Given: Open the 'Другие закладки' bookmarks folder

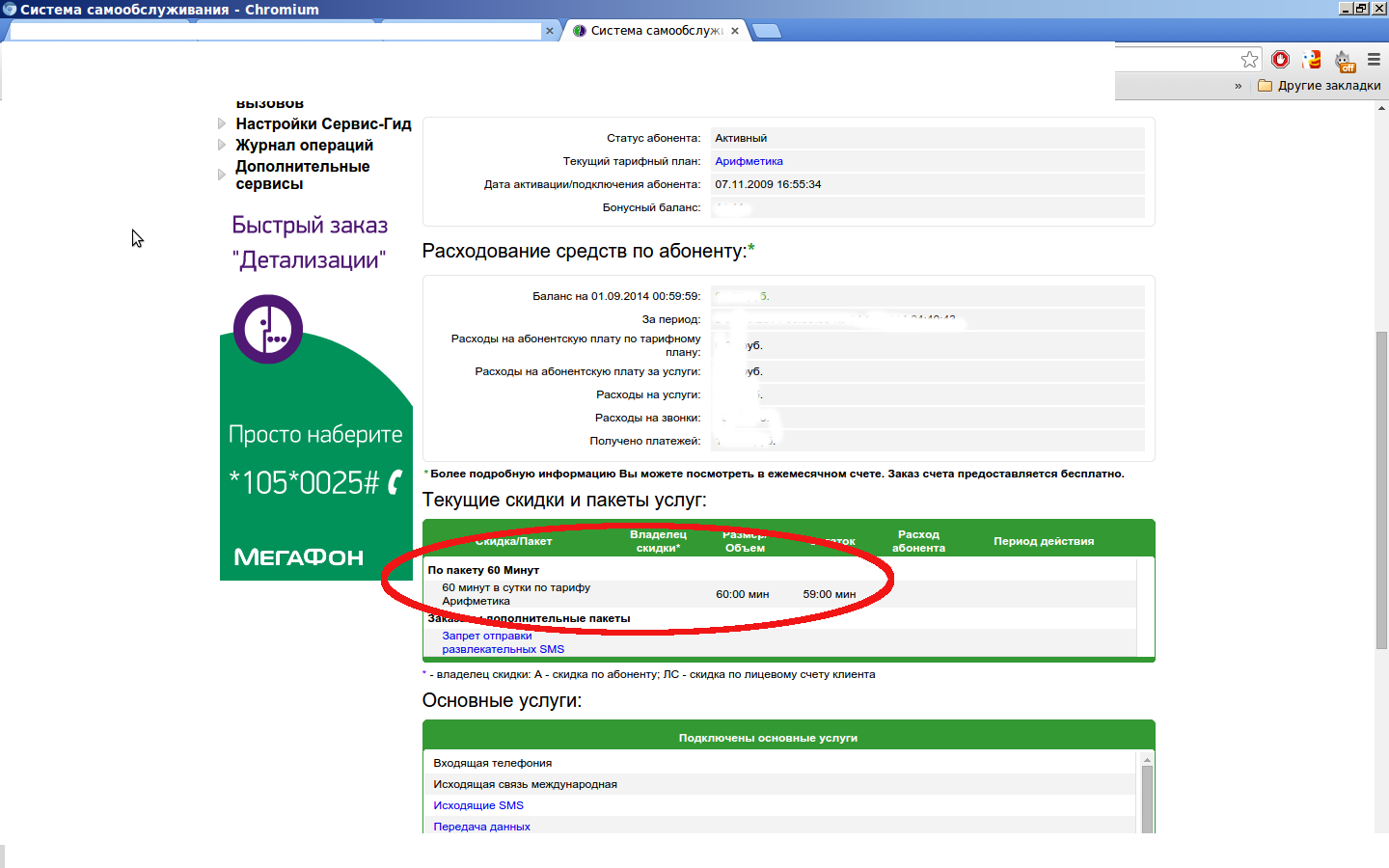Looking at the screenshot, I should 1319,86.
